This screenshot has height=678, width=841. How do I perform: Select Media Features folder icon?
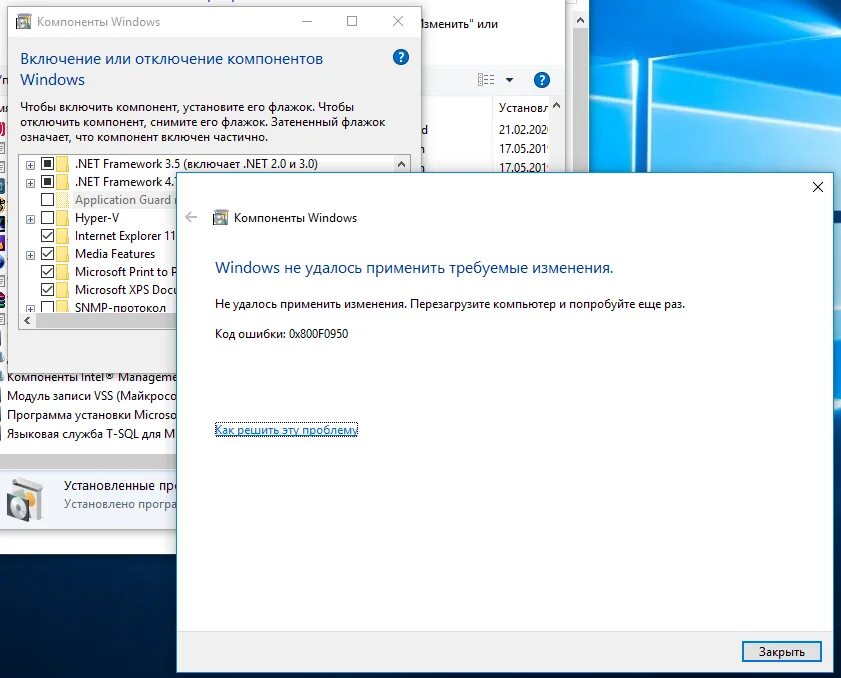pos(63,254)
